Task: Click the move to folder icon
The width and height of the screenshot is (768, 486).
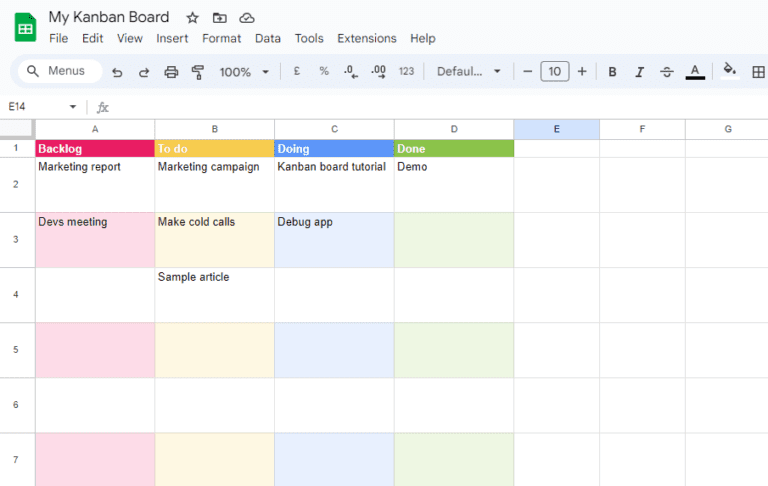Action: [x=219, y=18]
